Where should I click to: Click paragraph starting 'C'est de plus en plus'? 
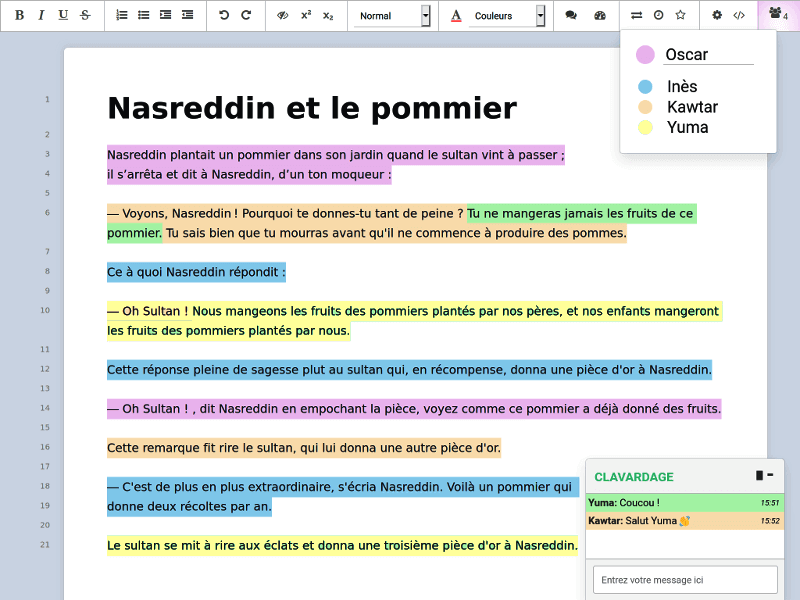tap(343, 496)
